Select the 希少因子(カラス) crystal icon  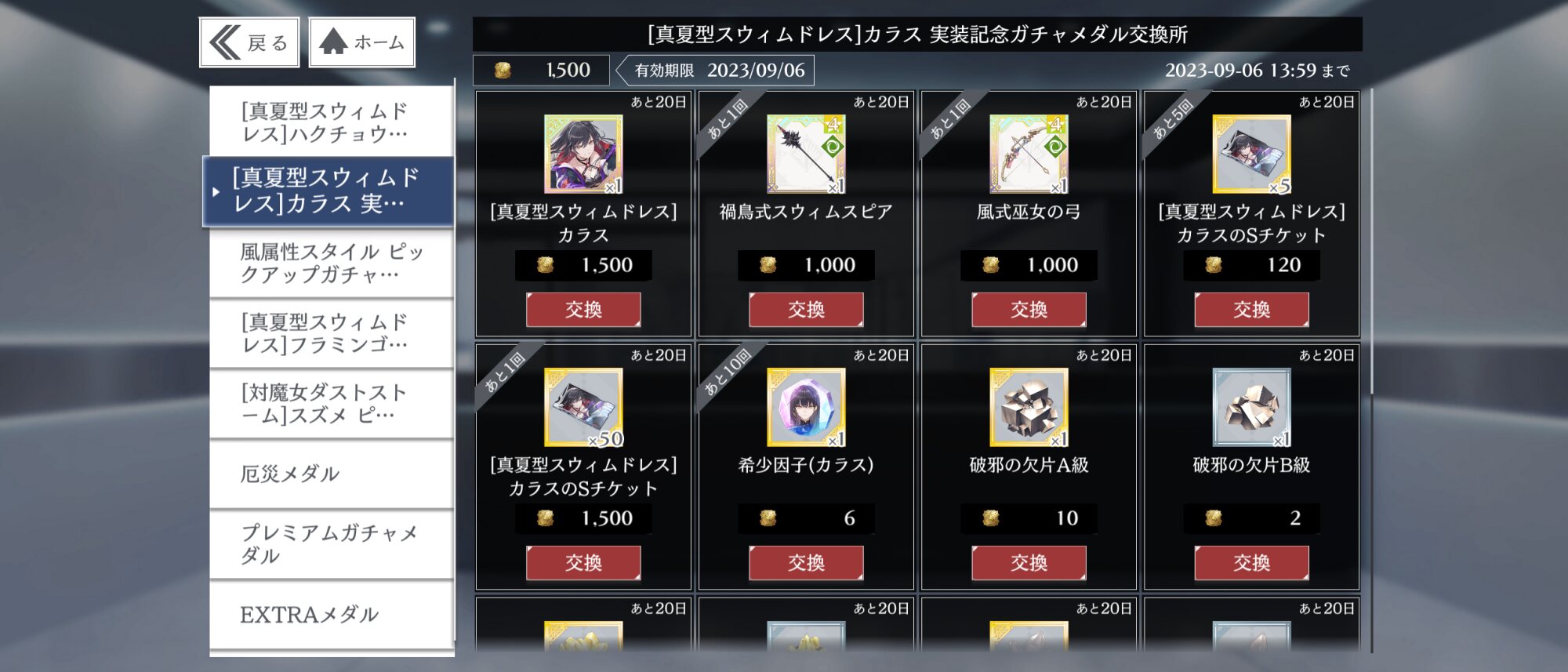[x=806, y=408]
